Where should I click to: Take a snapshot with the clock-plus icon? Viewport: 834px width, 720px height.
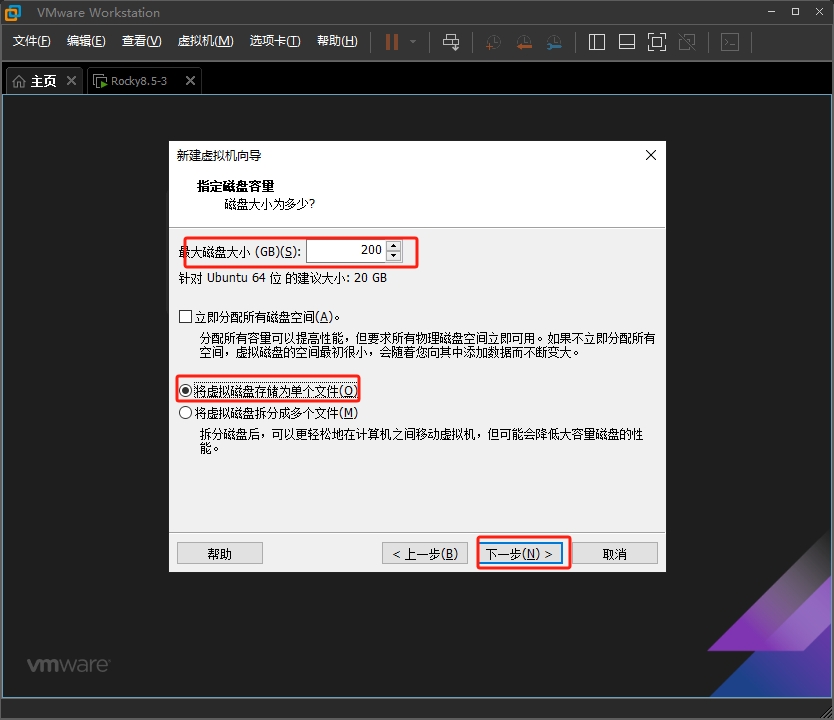[x=493, y=42]
